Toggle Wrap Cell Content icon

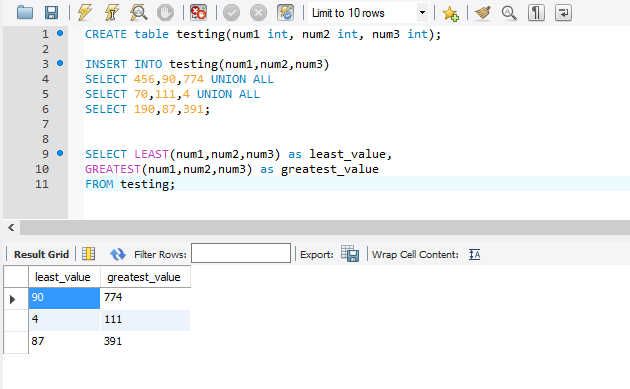tap(475, 254)
